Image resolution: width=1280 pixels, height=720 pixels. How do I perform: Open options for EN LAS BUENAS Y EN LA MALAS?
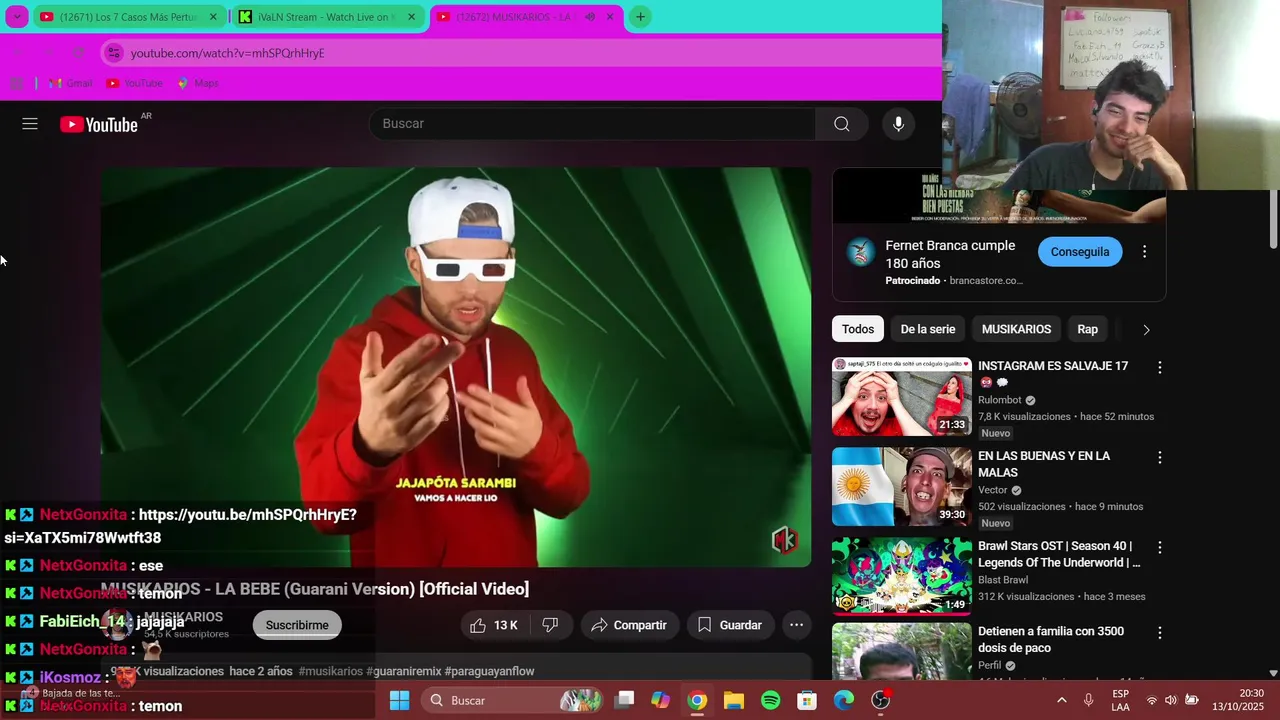point(1160,457)
